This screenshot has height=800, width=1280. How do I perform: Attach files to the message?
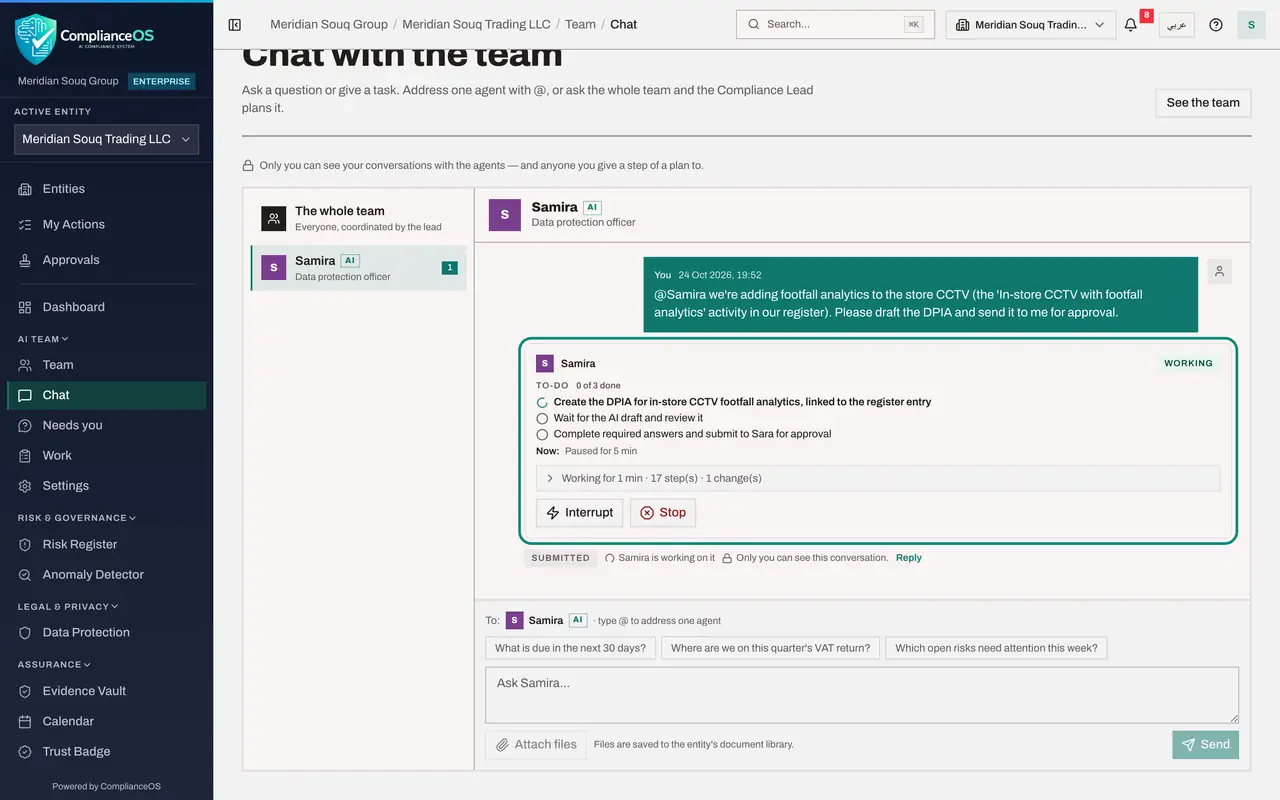coord(537,745)
